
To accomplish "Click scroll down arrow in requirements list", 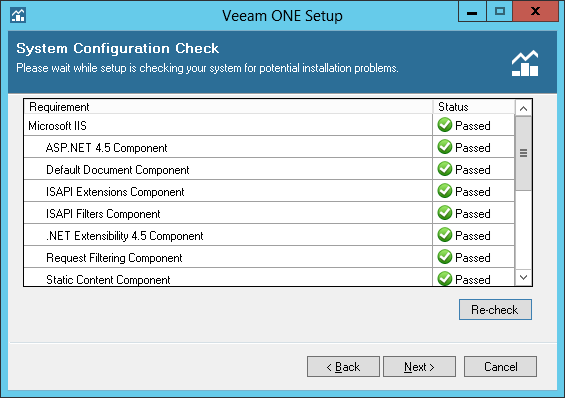I will click(524, 277).
